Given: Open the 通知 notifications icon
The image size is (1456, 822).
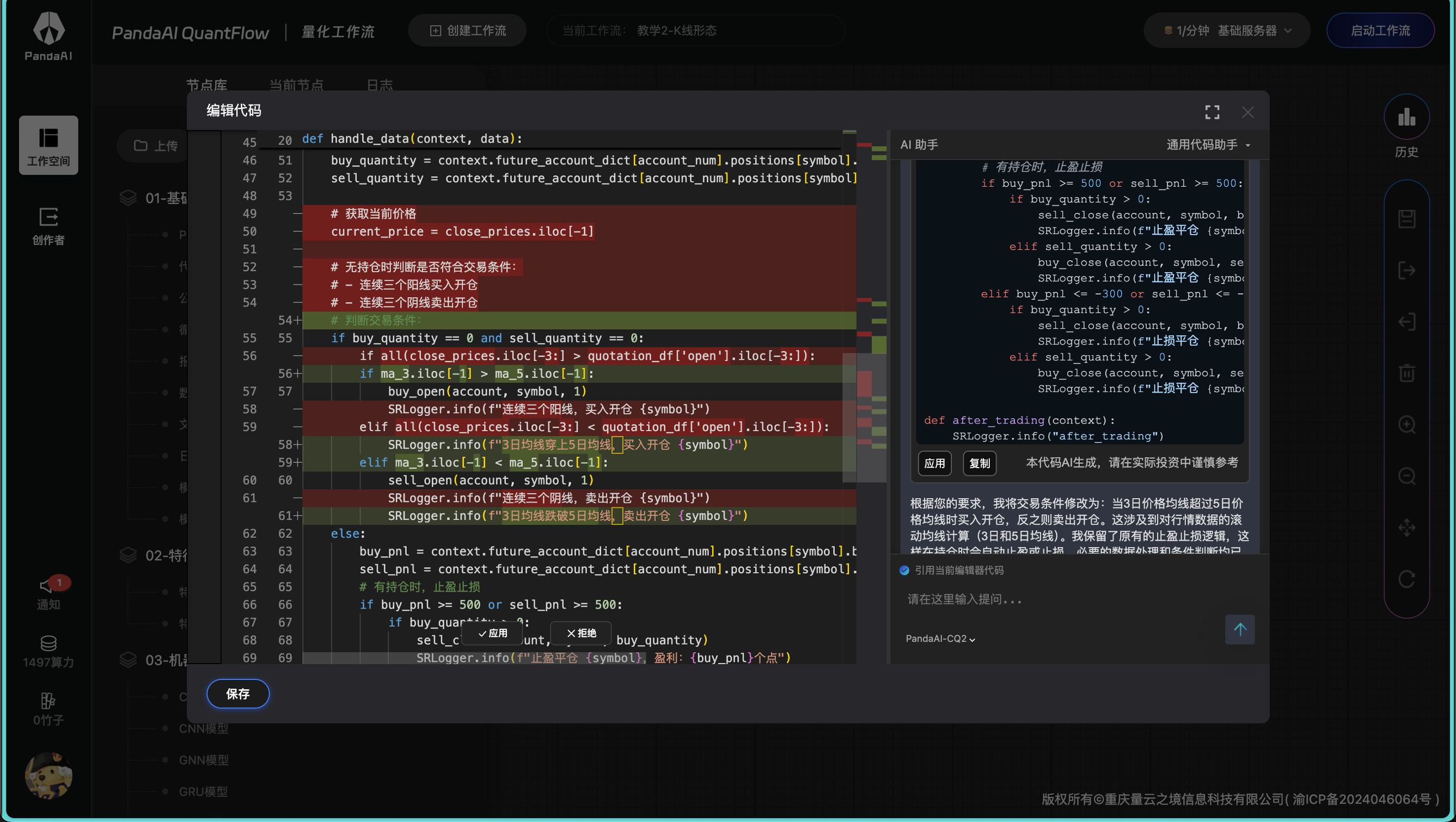Looking at the screenshot, I should tap(48, 593).
